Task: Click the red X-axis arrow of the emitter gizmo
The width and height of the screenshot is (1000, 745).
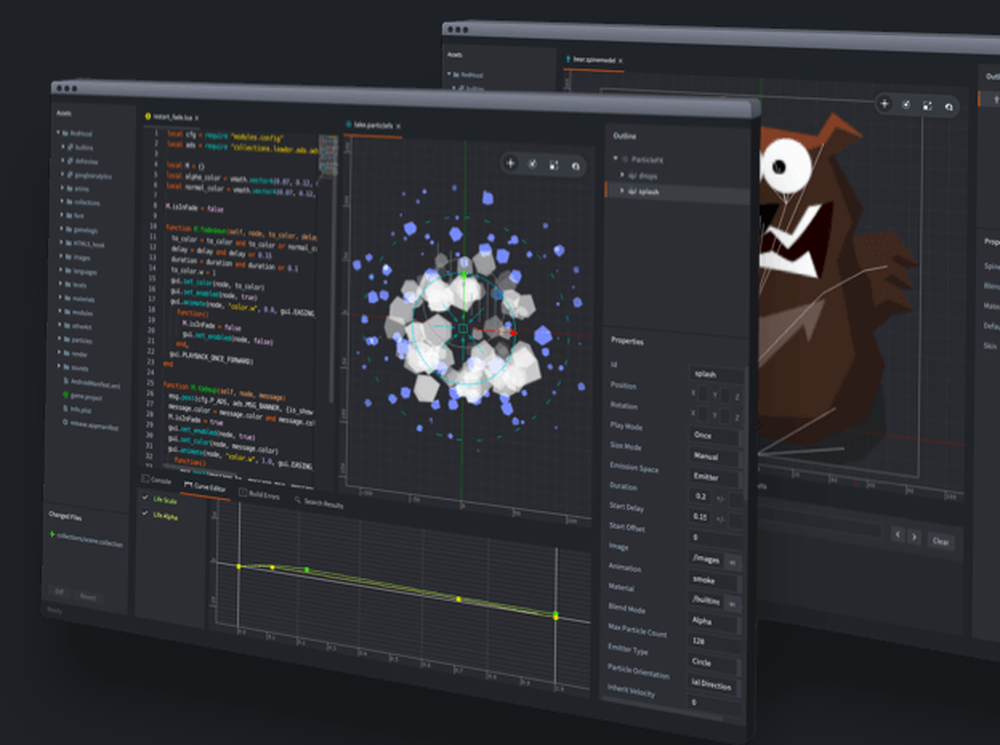Action: [513, 332]
